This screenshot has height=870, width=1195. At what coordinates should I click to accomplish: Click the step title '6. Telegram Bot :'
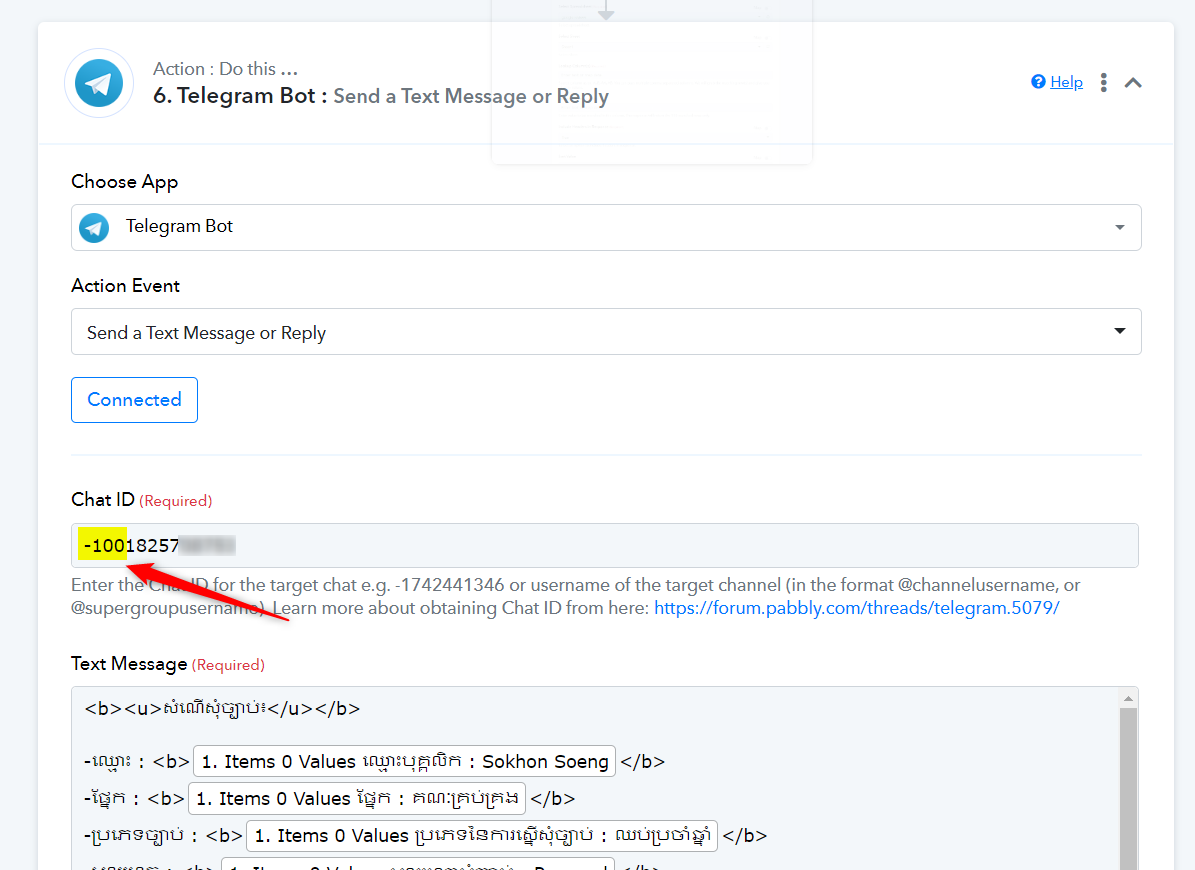tap(240, 96)
